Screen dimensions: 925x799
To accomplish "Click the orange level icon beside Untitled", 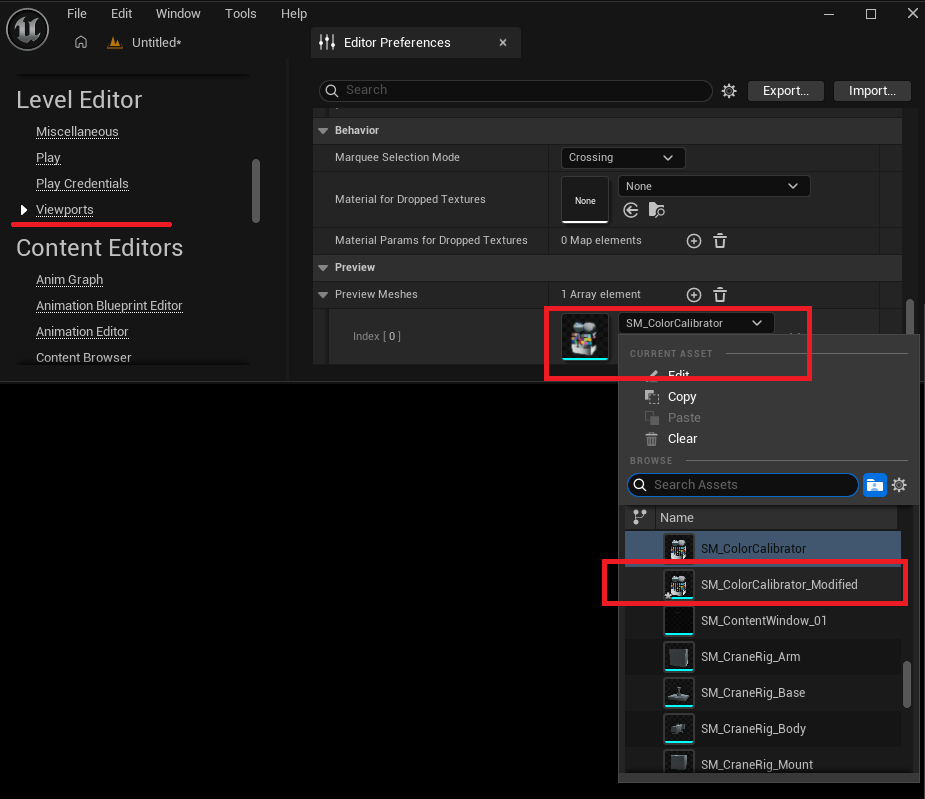I will (x=114, y=42).
